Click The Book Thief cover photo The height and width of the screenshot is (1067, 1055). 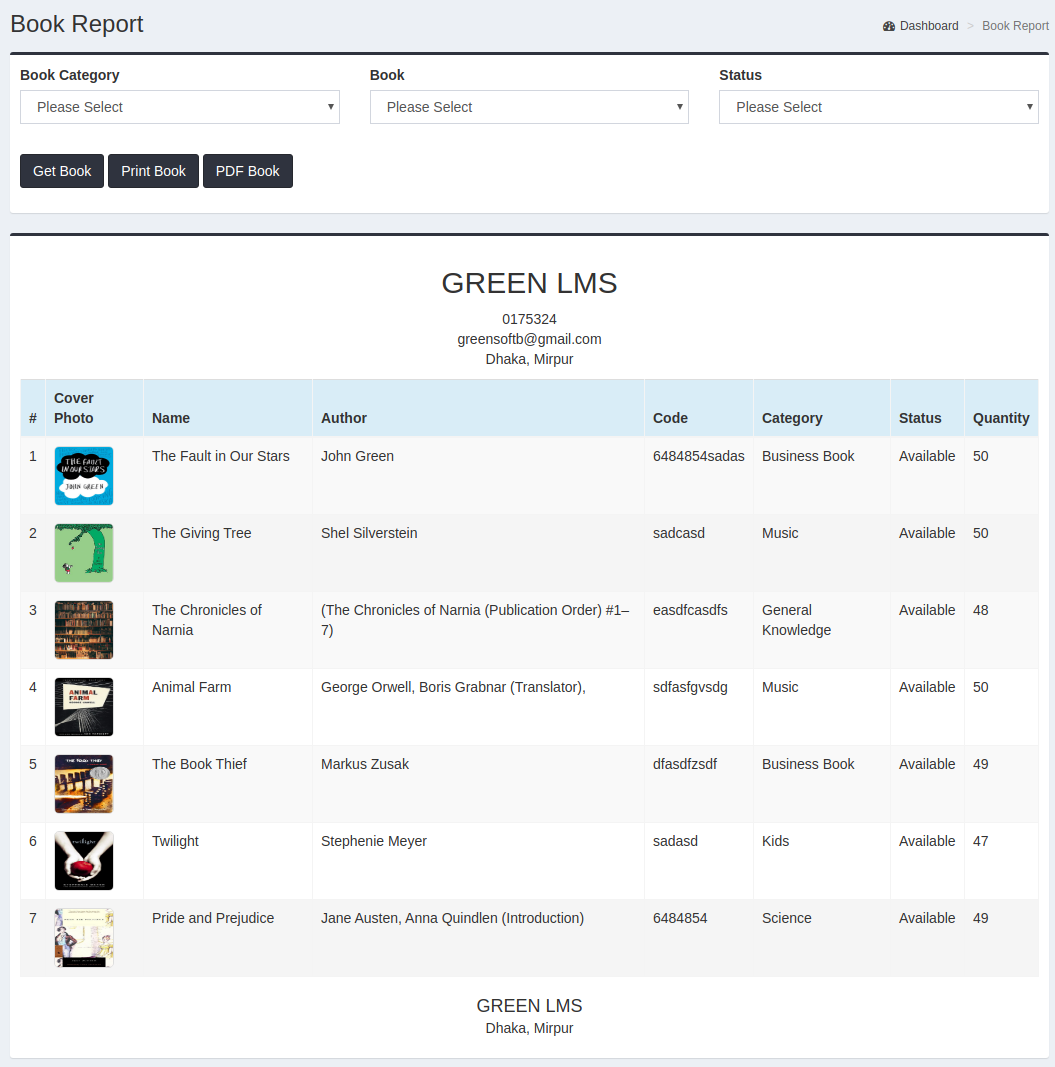(x=83, y=783)
